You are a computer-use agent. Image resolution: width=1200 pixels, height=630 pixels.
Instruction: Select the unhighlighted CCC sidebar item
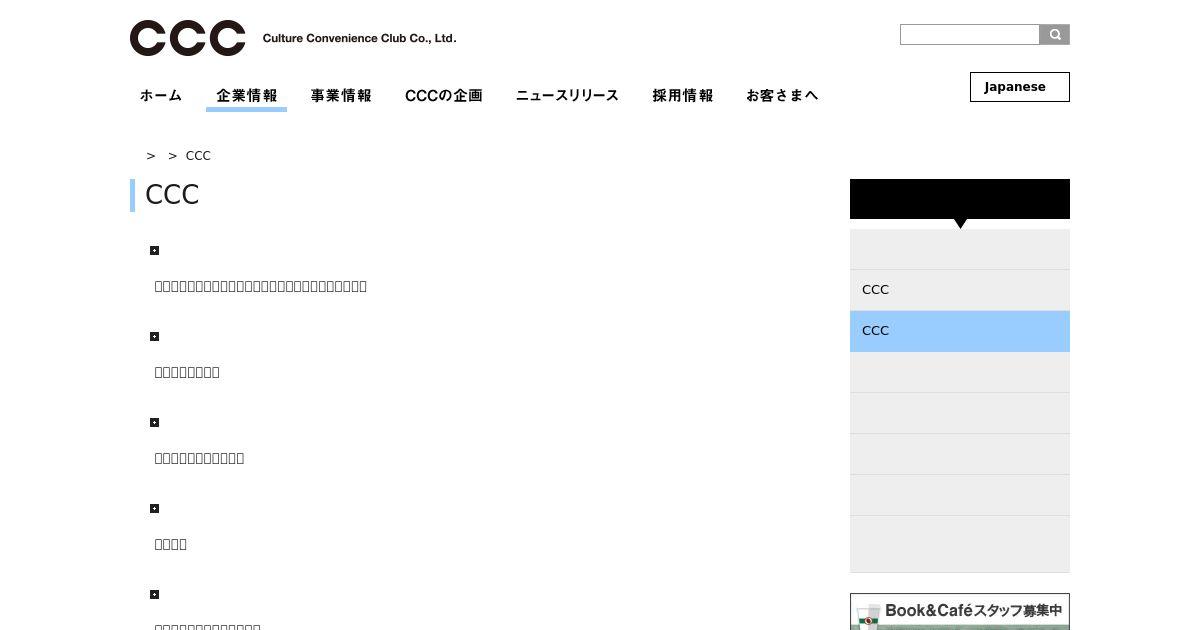pyautogui.click(x=960, y=290)
